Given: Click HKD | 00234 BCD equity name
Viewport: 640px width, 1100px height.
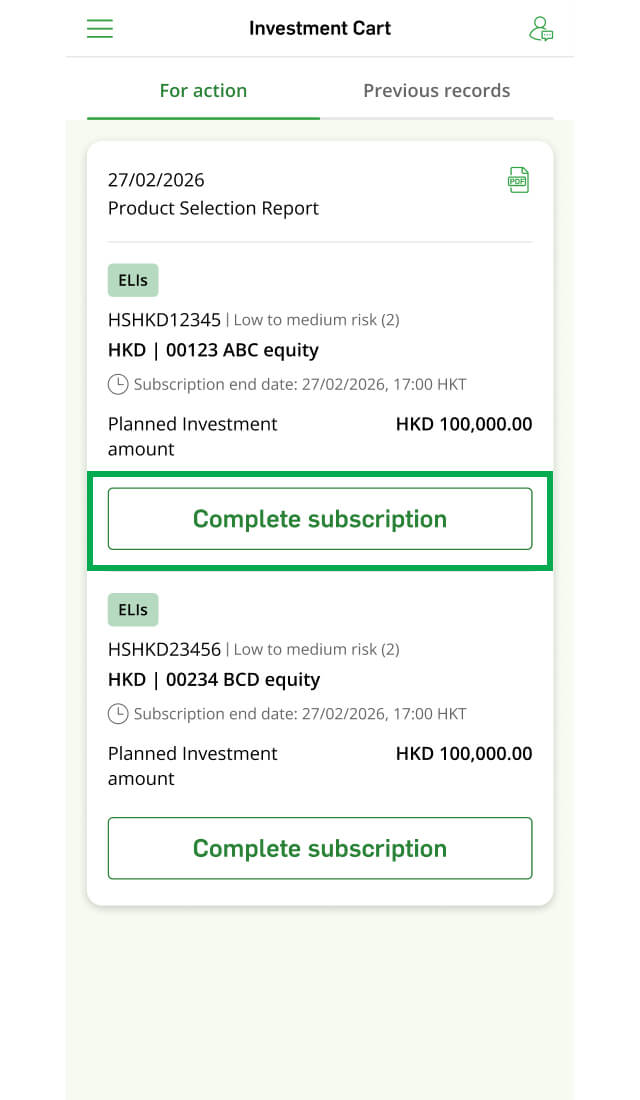Looking at the screenshot, I should coord(214,680).
